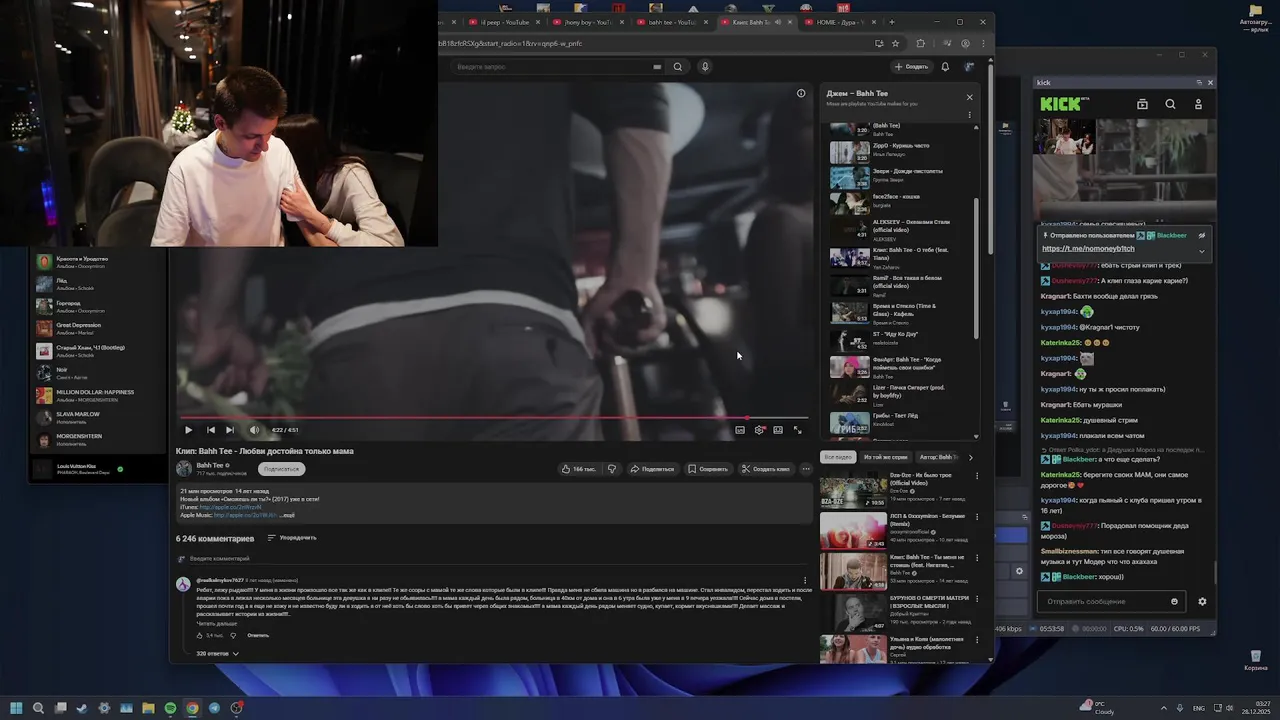Open Chrome extensions puzzle icon
Viewport: 1280px width, 720px height.
[x=920, y=43]
